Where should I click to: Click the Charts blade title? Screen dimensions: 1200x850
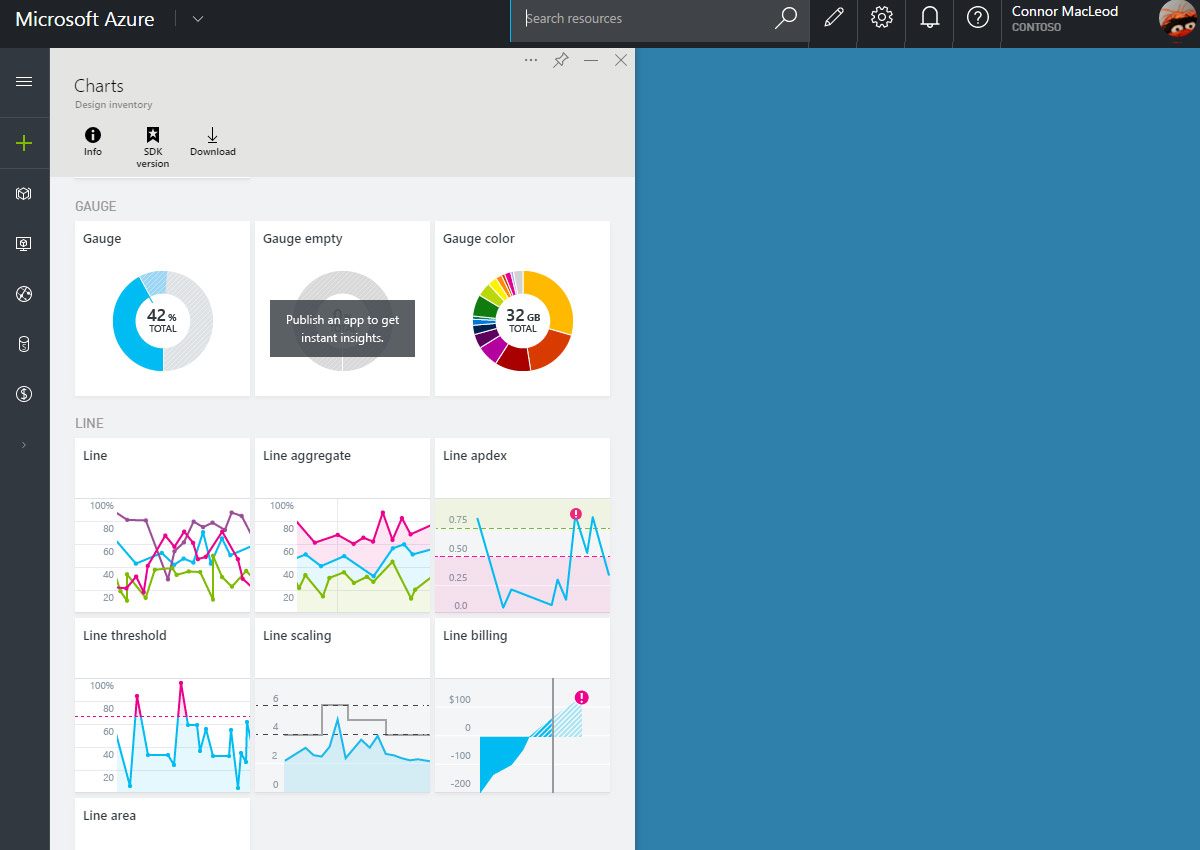coord(99,86)
